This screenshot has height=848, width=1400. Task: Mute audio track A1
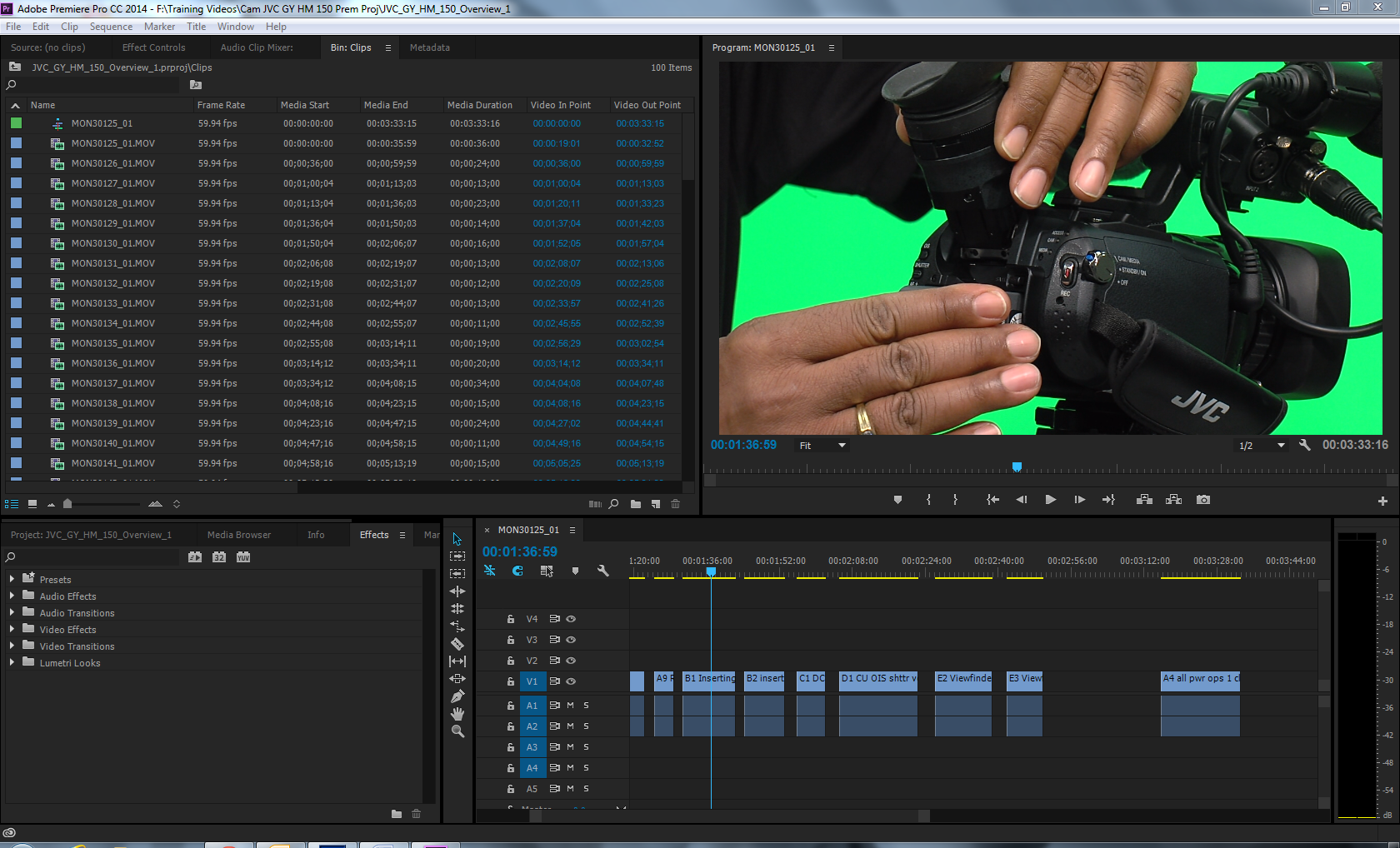tap(571, 706)
